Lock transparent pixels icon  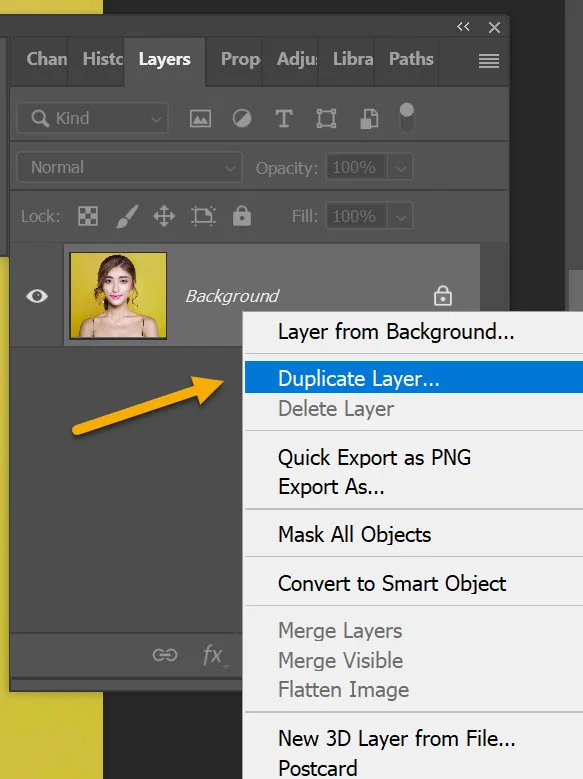(88, 216)
